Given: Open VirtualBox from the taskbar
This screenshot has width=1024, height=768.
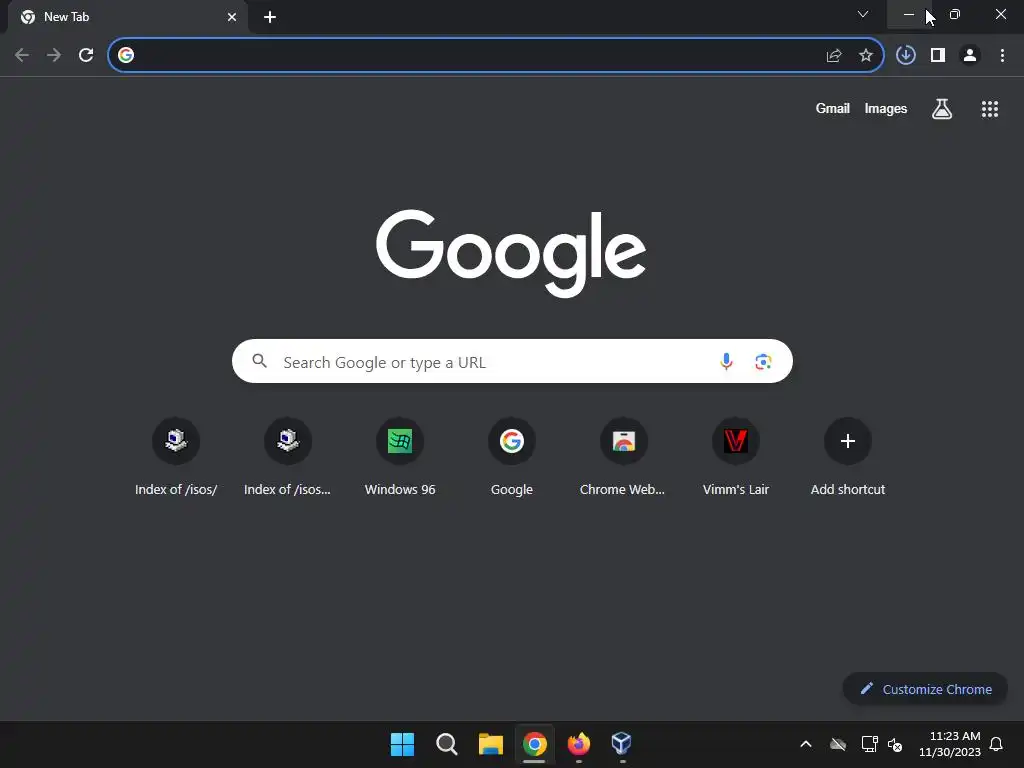Looking at the screenshot, I should [x=622, y=744].
